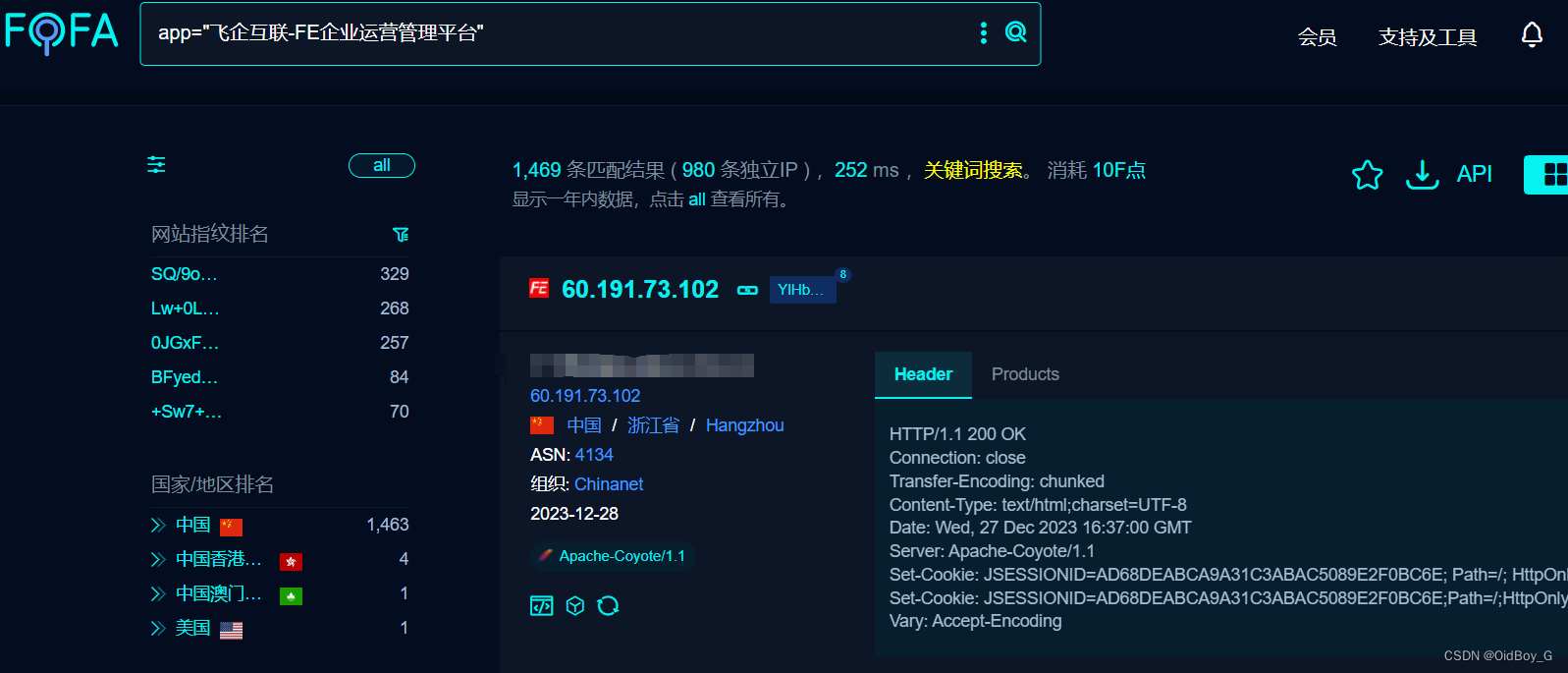Open the 60.191.73.102 host title link

640,290
